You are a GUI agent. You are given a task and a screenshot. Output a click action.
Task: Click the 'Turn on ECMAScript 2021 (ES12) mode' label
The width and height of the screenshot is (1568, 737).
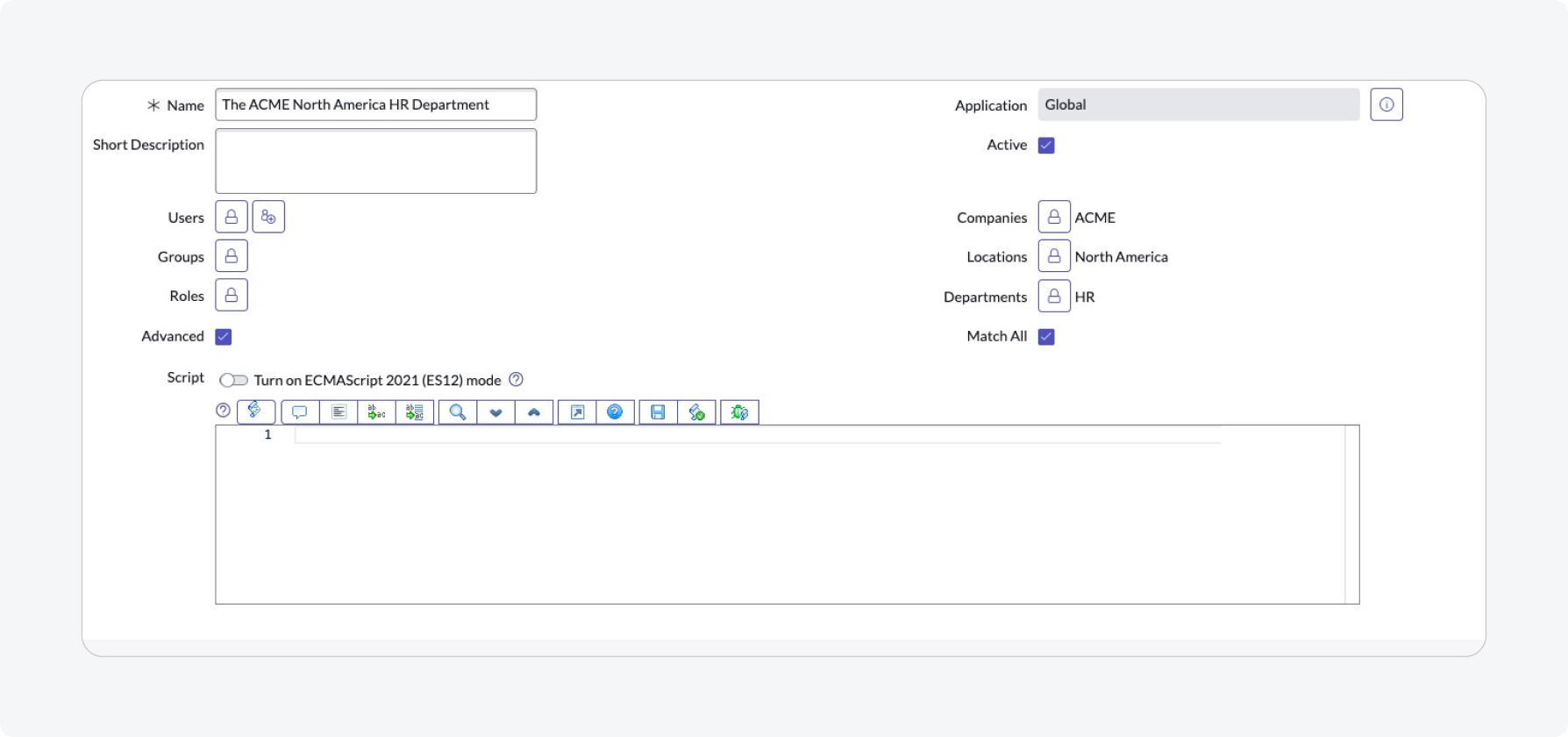(x=378, y=381)
